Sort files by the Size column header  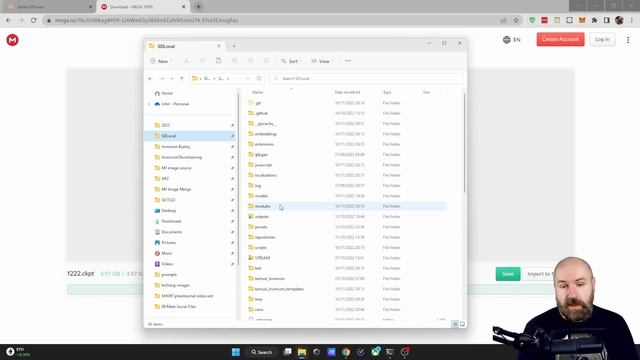pyautogui.click(x=426, y=93)
